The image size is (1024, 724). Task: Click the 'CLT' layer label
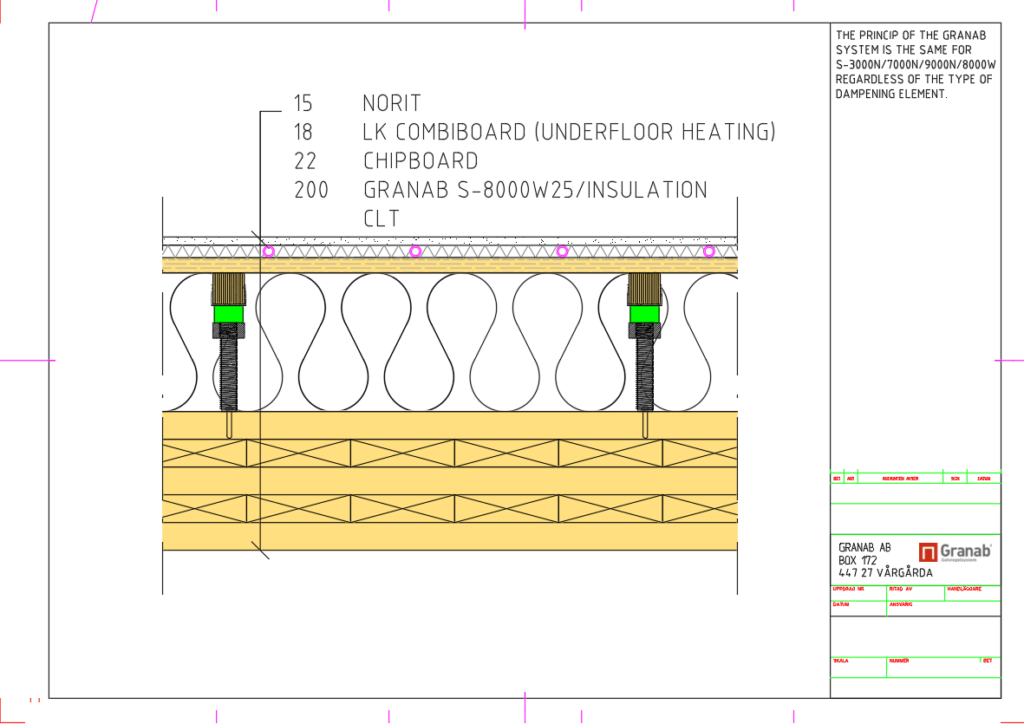click(x=381, y=219)
